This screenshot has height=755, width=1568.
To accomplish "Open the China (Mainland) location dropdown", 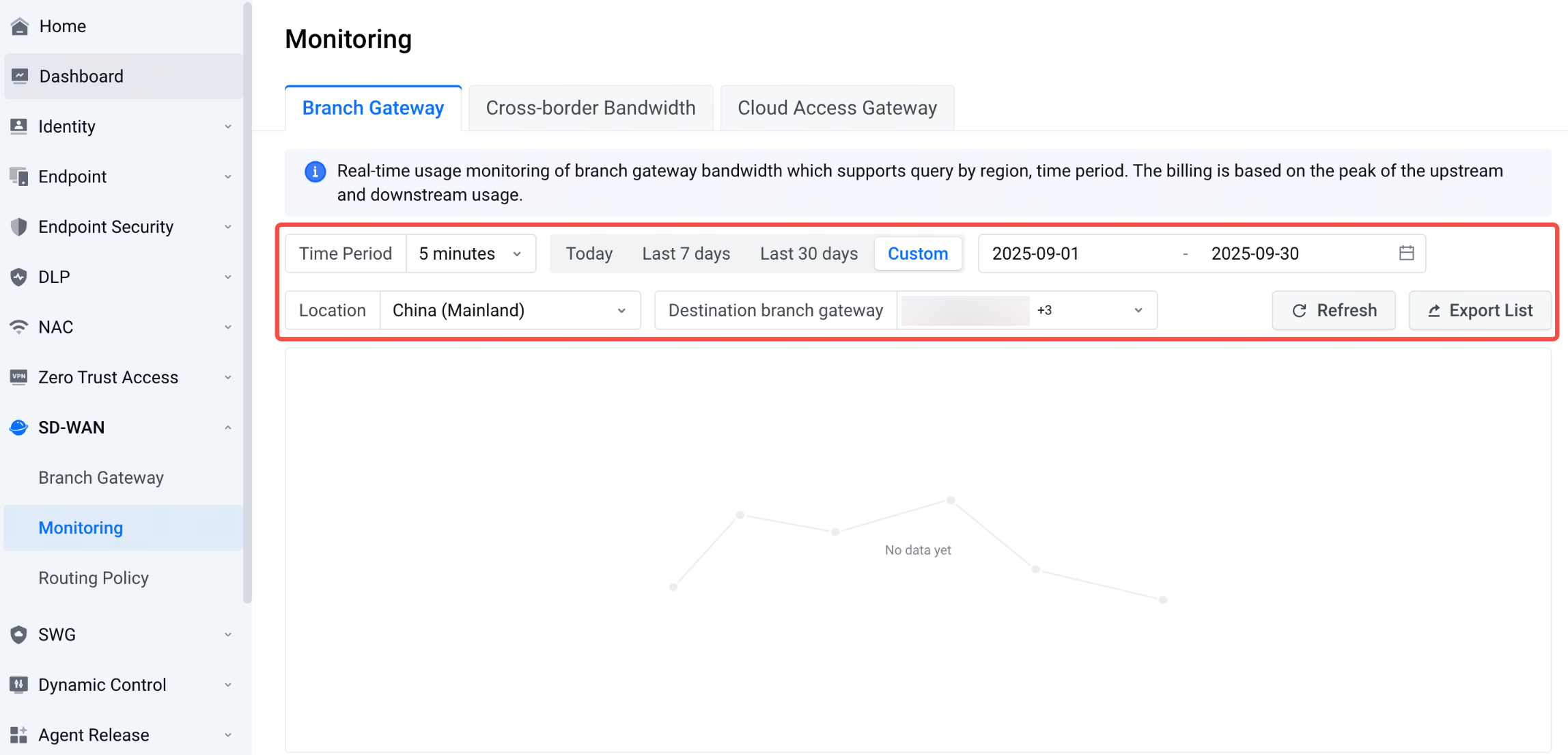I will click(509, 310).
